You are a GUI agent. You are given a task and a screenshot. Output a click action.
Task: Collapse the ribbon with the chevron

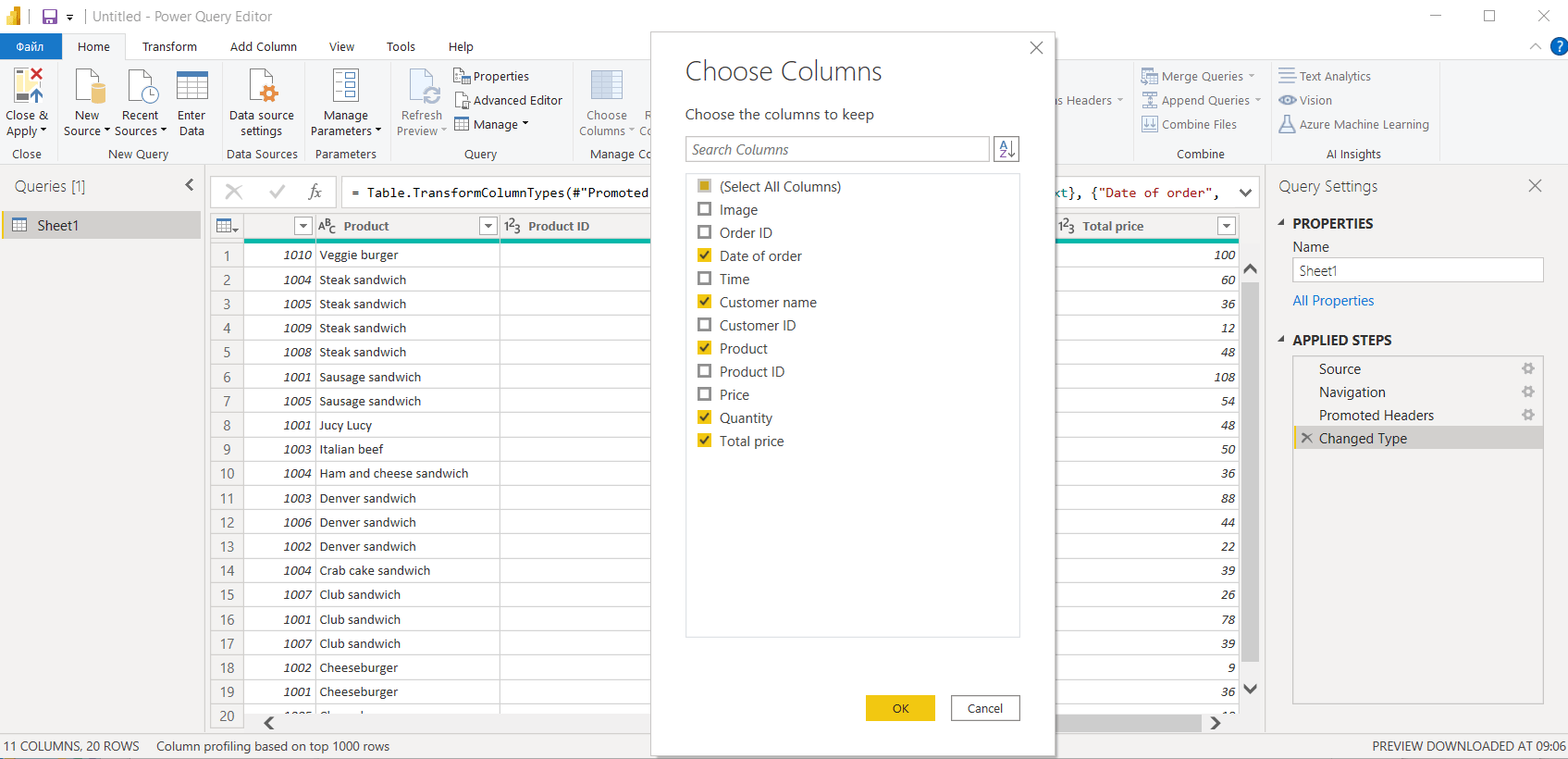1535,46
